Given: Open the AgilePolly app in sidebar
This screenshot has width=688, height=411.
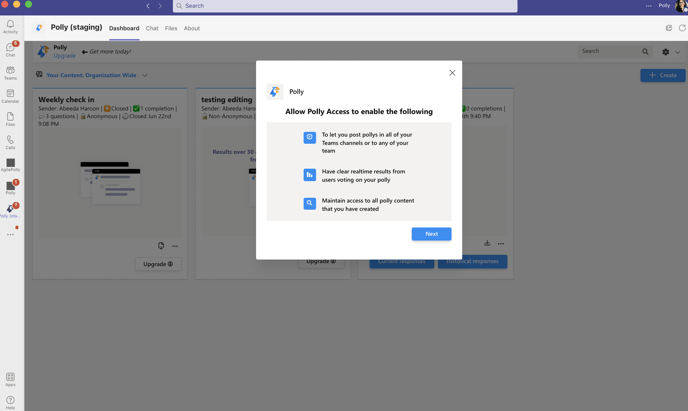Looking at the screenshot, I should [x=10, y=165].
